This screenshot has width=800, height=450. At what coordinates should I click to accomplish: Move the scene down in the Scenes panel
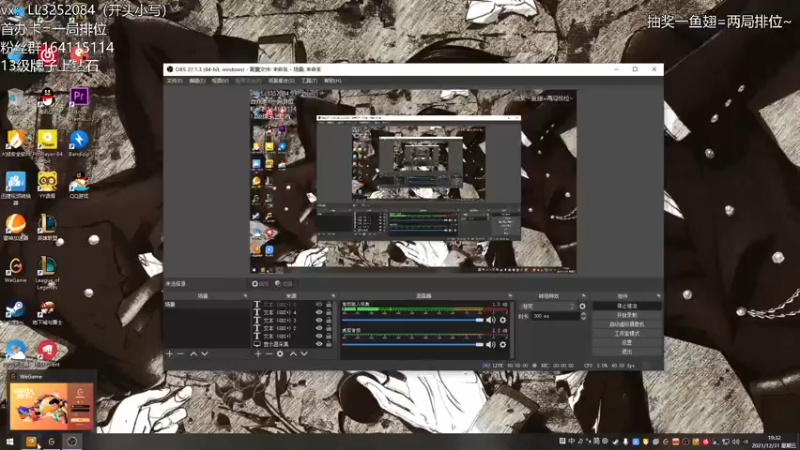pyautogui.click(x=205, y=354)
